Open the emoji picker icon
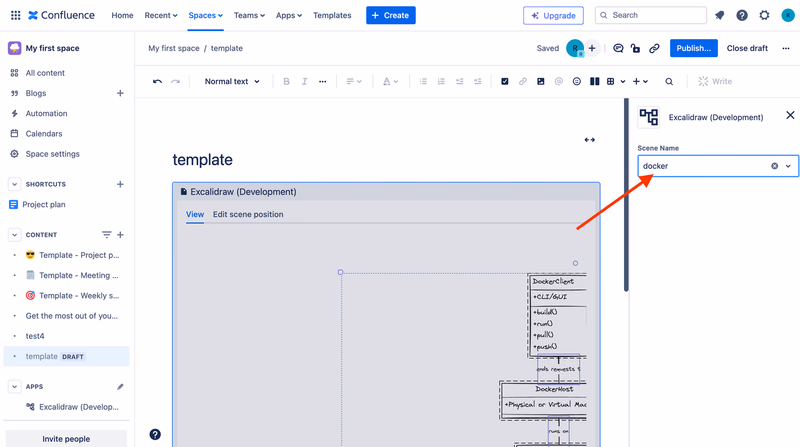Viewport: 800px width, 447px height. [577, 81]
